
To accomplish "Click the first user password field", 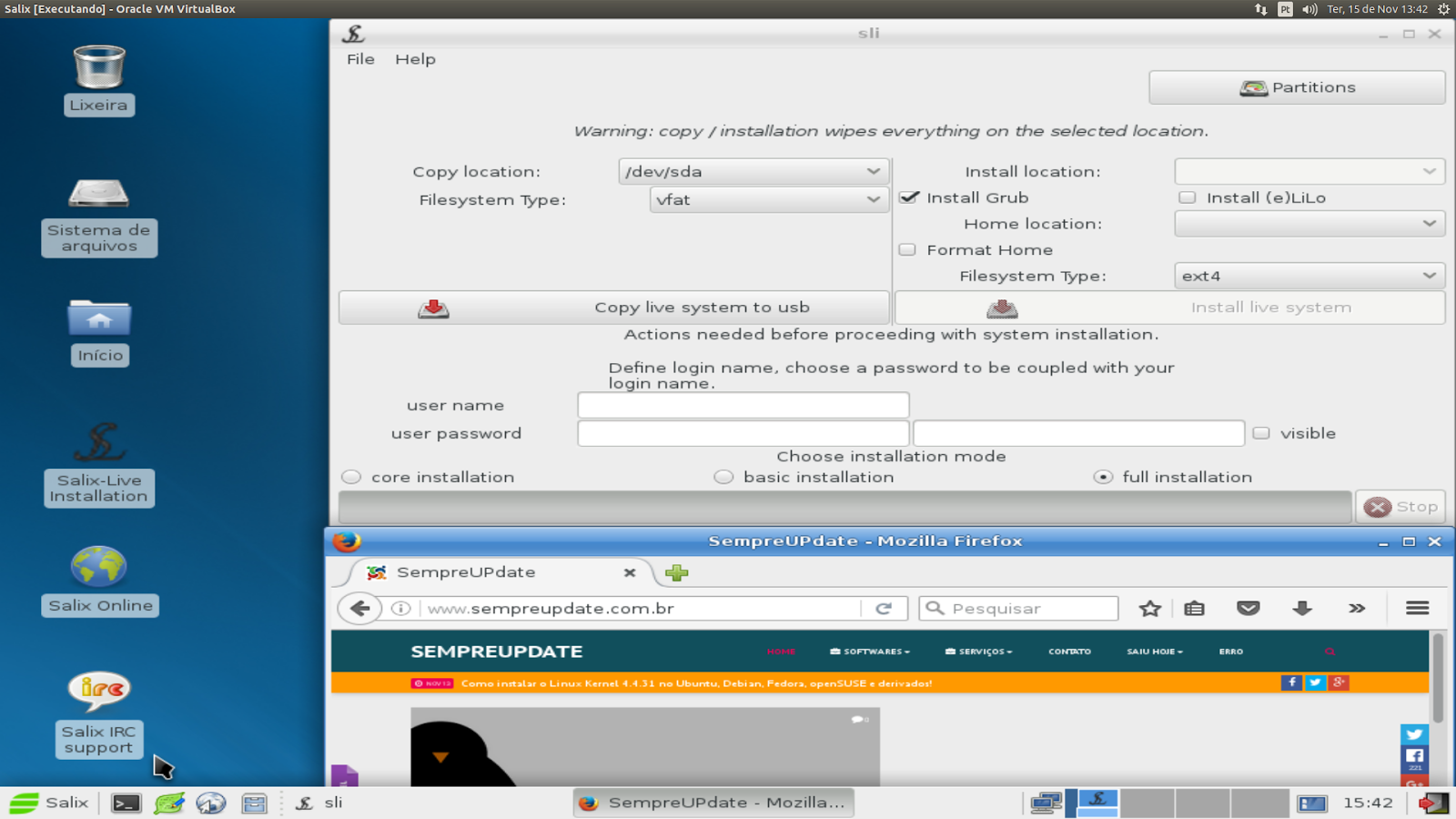I will coord(743,433).
